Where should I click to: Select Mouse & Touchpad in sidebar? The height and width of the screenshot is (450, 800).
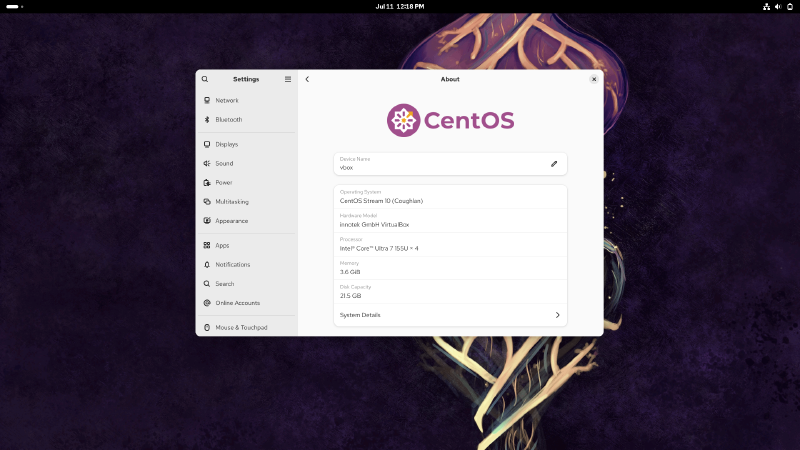tap(241, 327)
